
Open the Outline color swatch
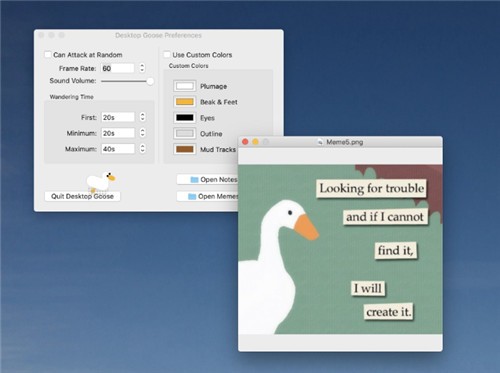pyautogui.click(x=185, y=133)
